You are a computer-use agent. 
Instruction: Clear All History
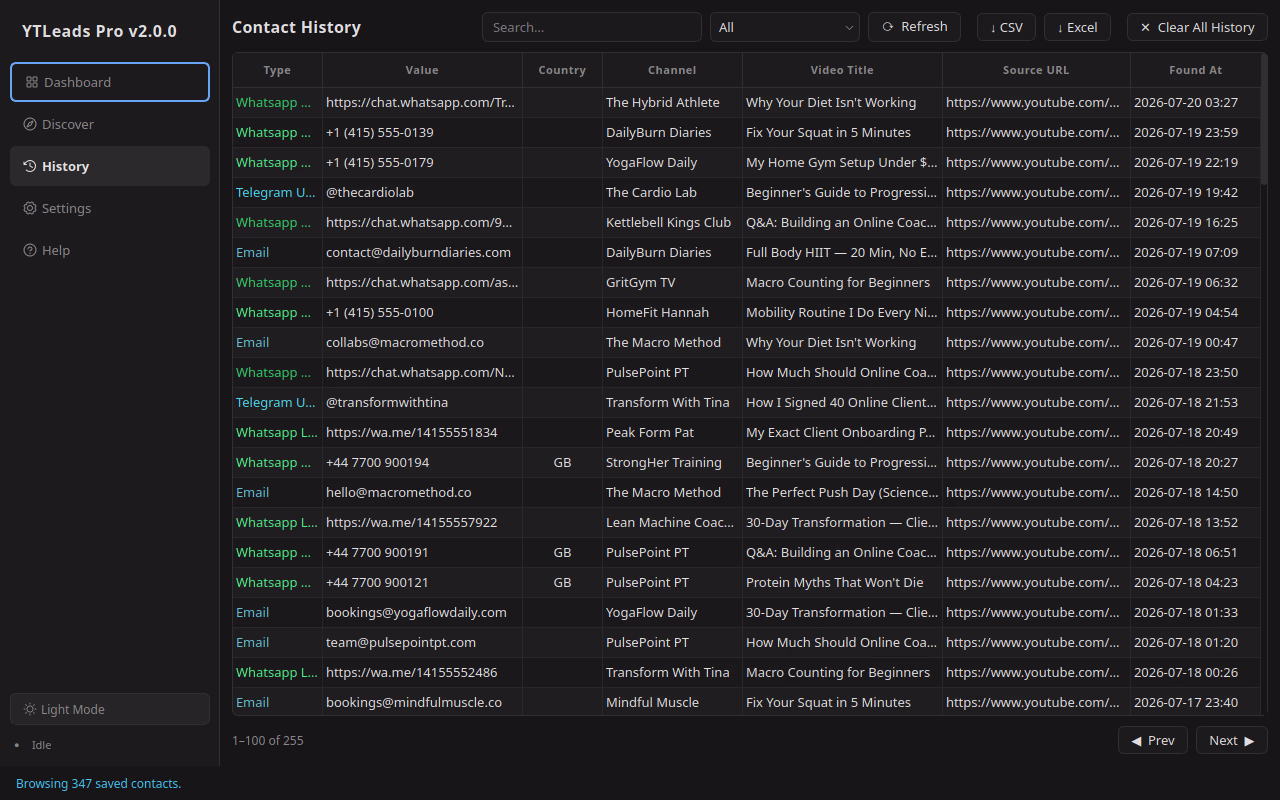pyautogui.click(x=1197, y=27)
